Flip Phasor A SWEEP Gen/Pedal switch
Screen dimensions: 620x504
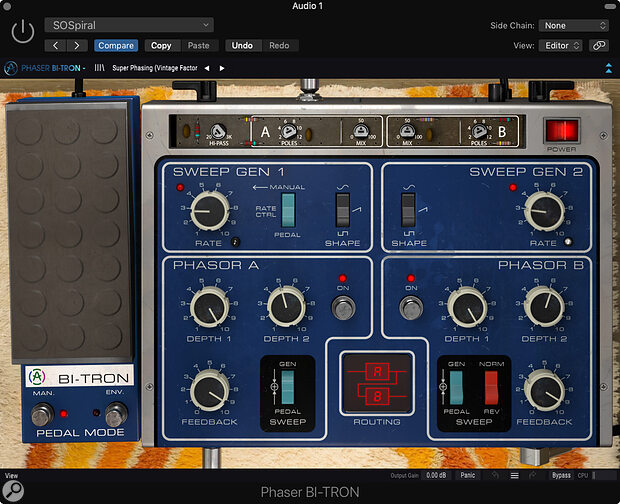tap(288, 387)
